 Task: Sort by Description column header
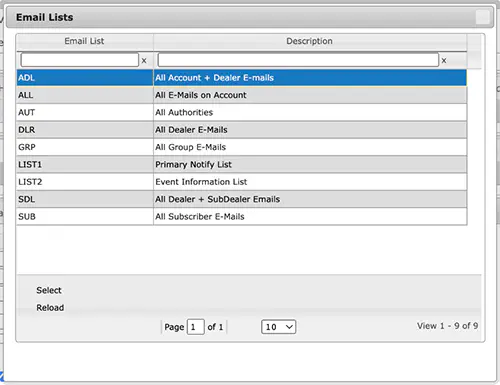[x=310, y=41]
